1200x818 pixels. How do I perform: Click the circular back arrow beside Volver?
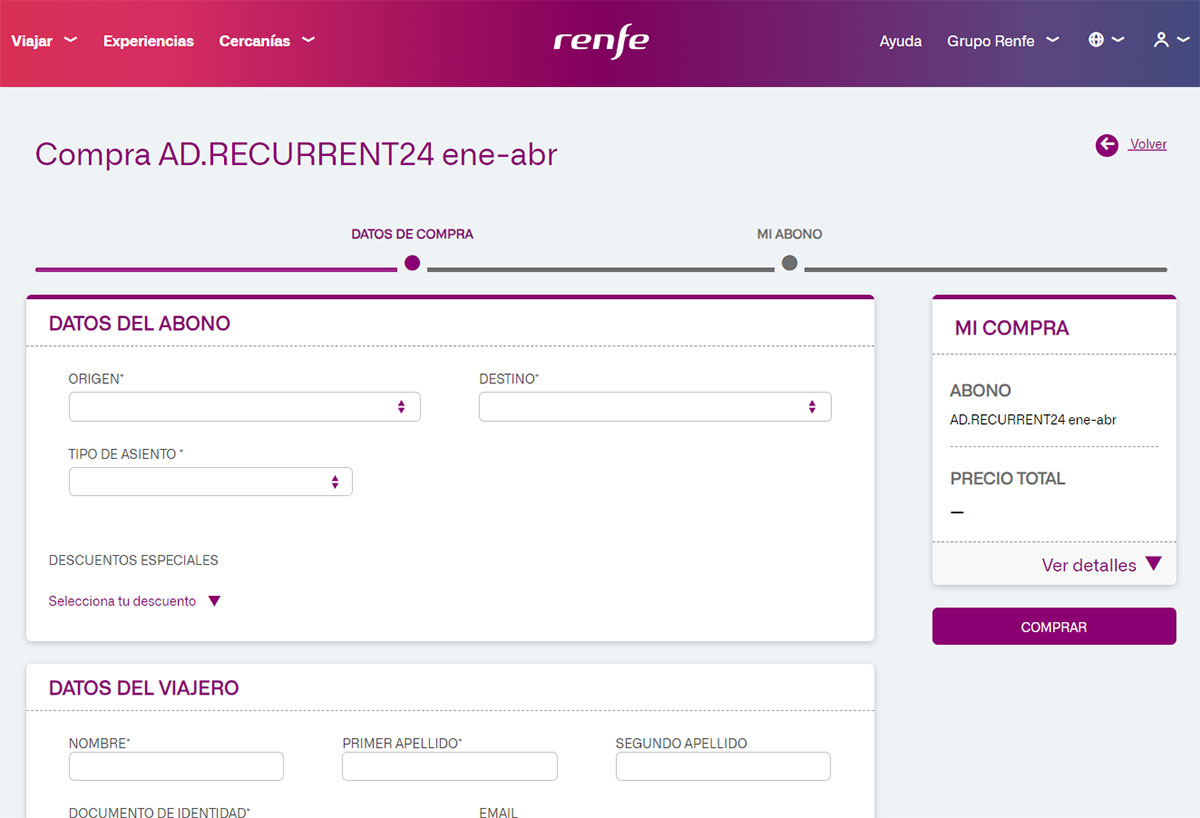[x=1106, y=144]
